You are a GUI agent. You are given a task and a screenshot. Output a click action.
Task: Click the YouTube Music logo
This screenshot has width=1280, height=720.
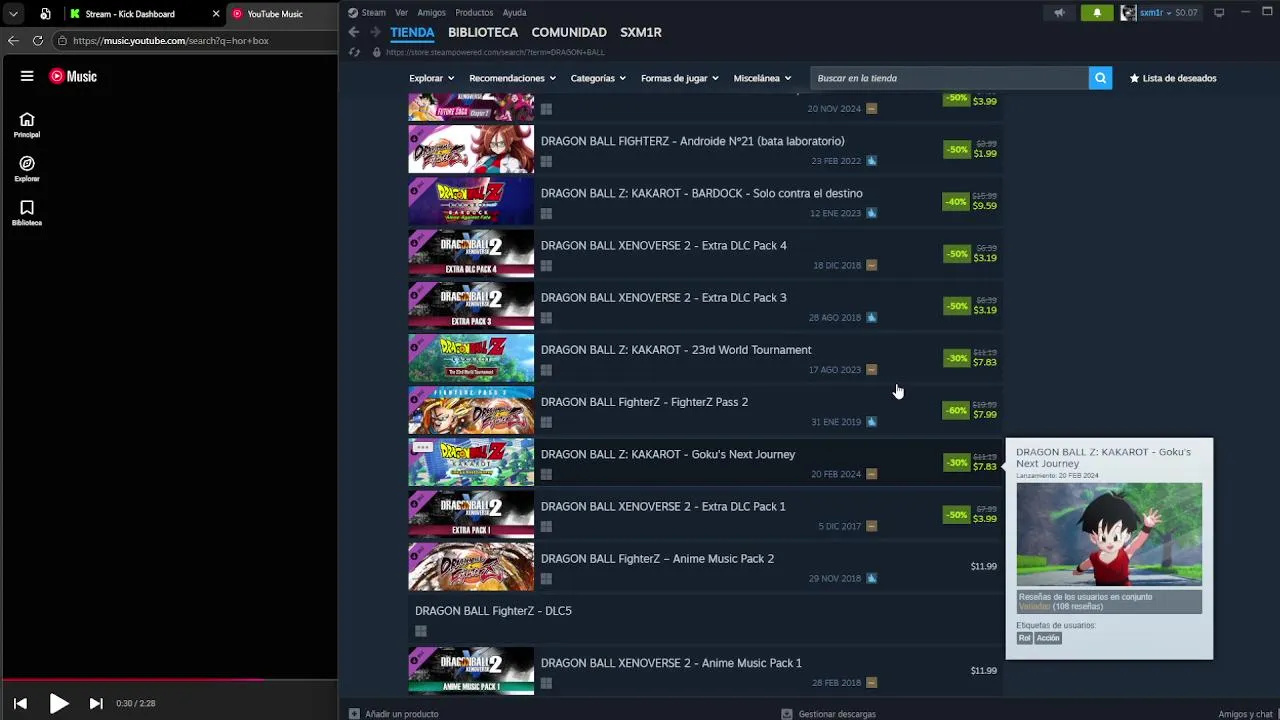73,76
